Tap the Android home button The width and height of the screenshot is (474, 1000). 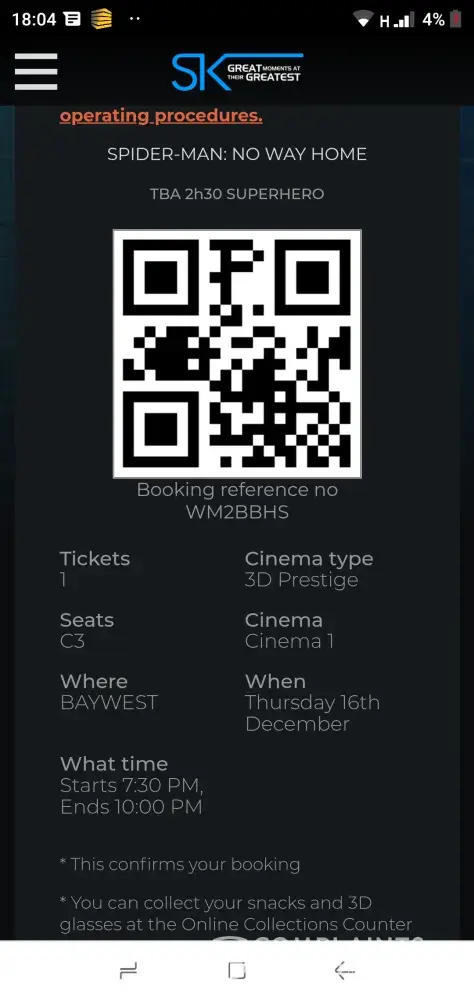coord(237,971)
